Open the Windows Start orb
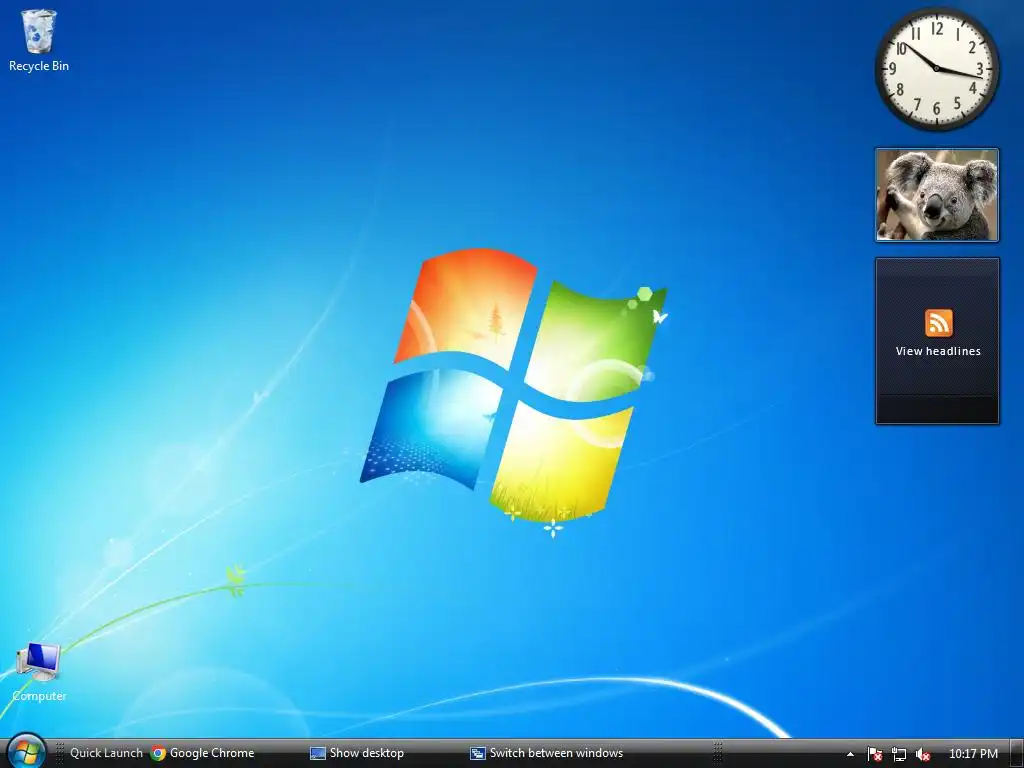Screen dimensions: 1024x768 coord(26,752)
